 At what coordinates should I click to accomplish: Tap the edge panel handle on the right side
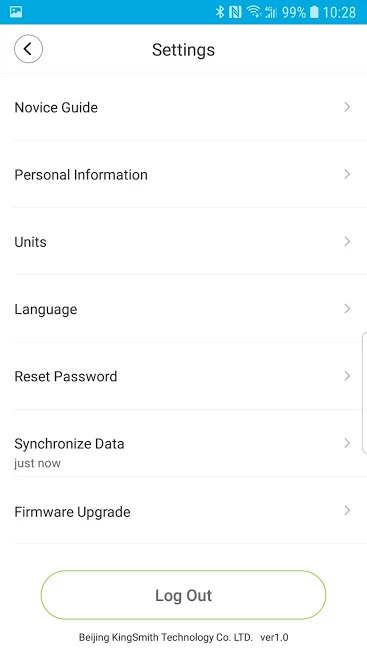(365, 392)
